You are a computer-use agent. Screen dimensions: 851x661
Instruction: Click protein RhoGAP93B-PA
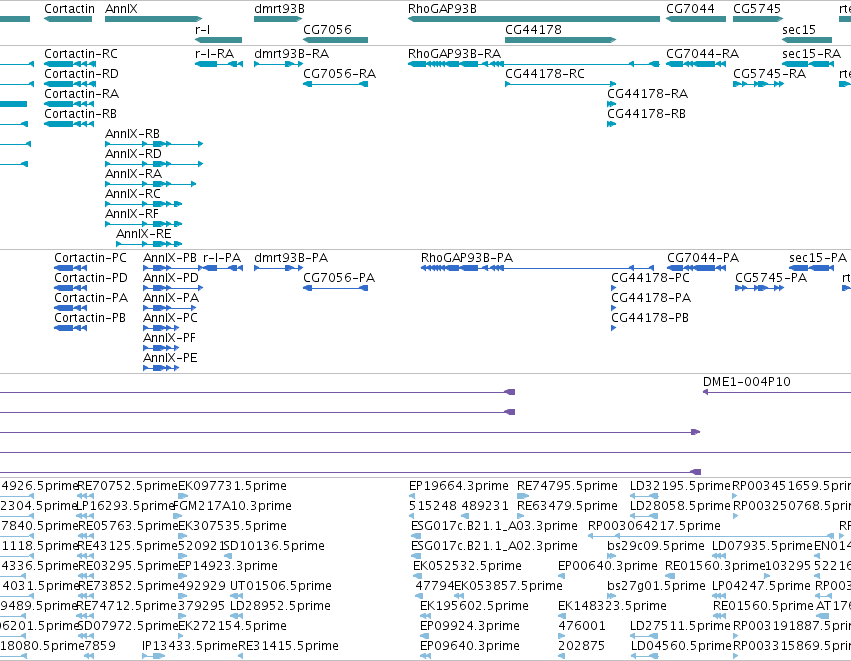click(x=537, y=268)
